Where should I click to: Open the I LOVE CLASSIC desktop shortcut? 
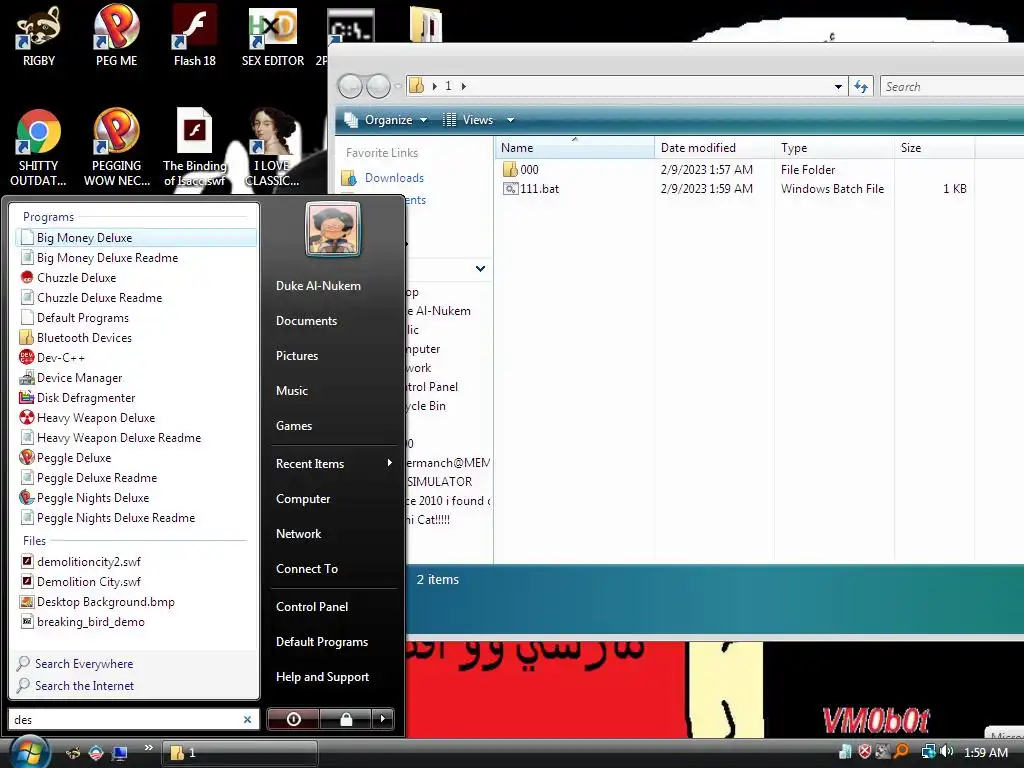pyautogui.click(x=272, y=148)
